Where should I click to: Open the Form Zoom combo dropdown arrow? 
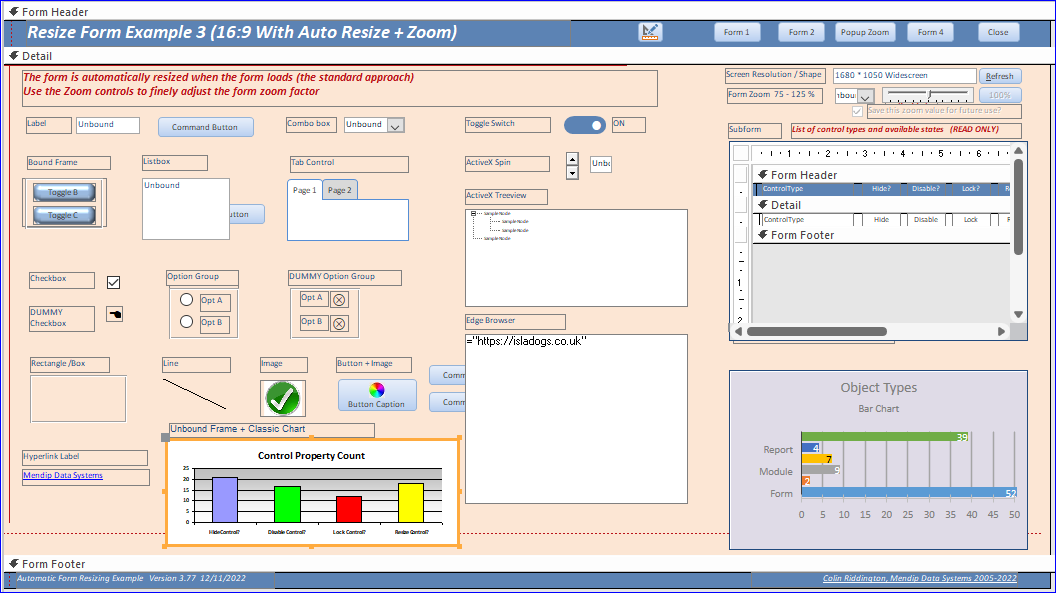[865, 96]
